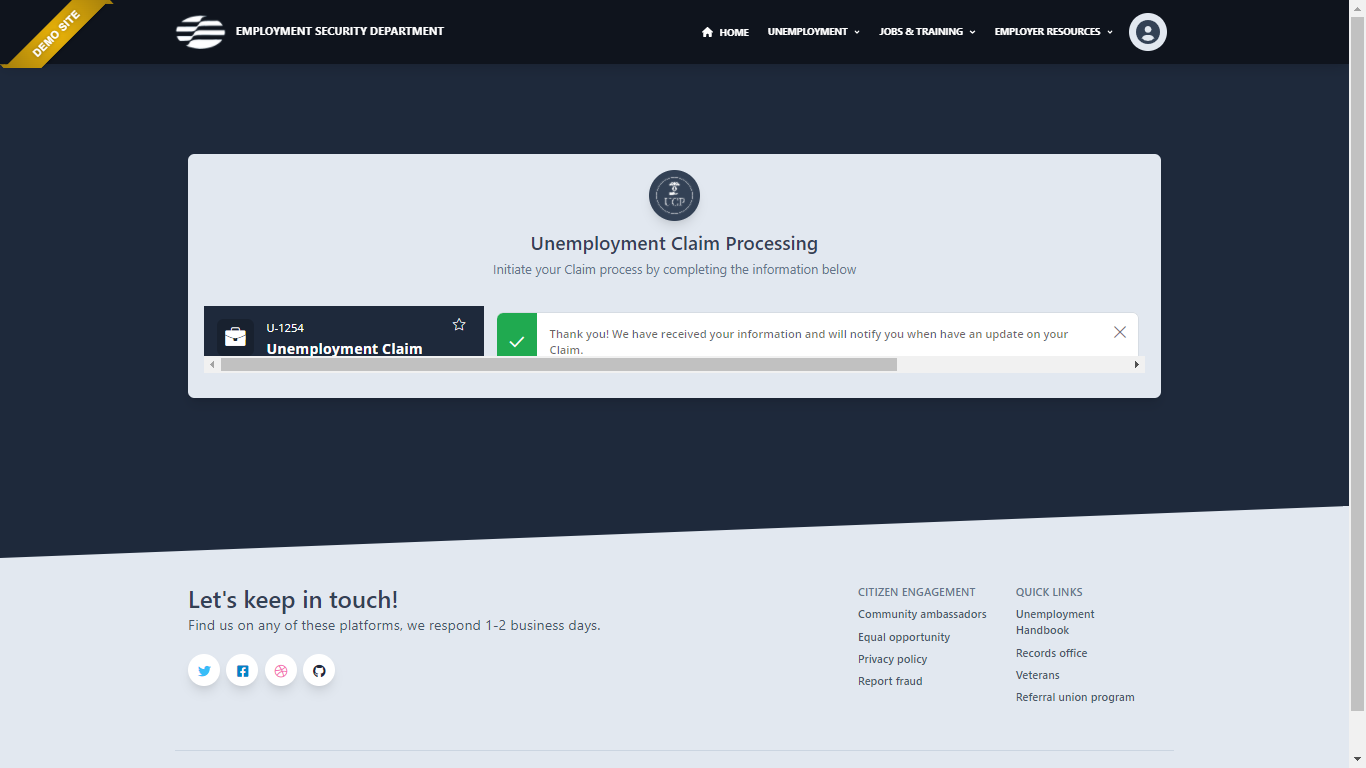This screenshot has width=1366, height=768.
Task: Click the Report fraud link
Action: (x=890, y=680)
